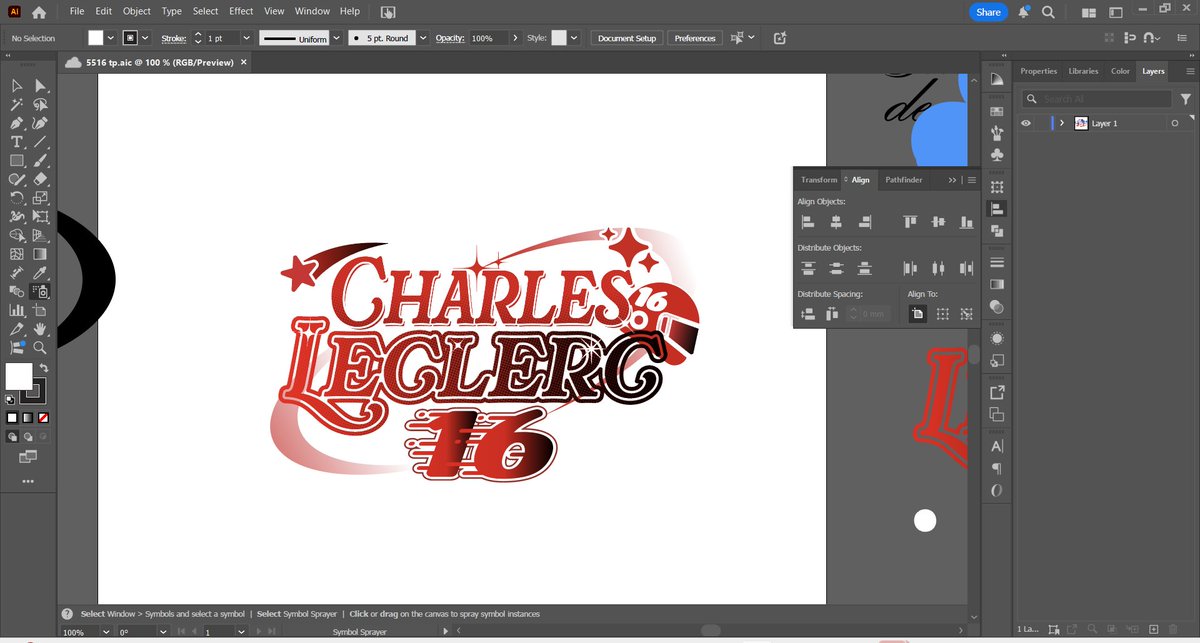Open the Swap Fill and Stroke arrow
Image resolution: width=1200 pixels, height=643 pixels.
44,369
